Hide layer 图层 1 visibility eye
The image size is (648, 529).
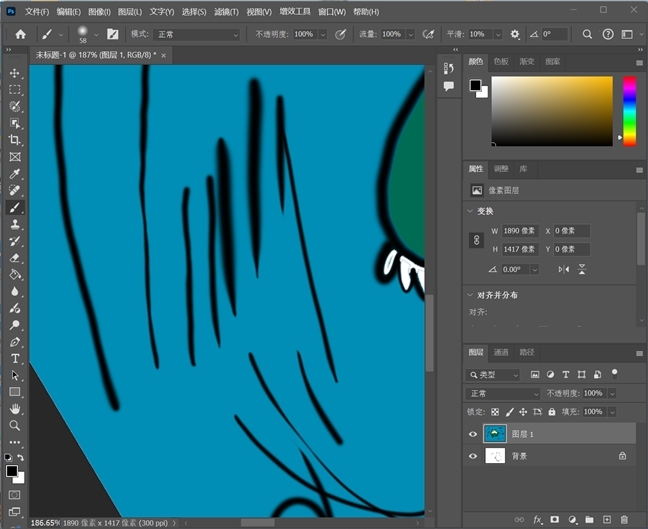coord(473,434)
